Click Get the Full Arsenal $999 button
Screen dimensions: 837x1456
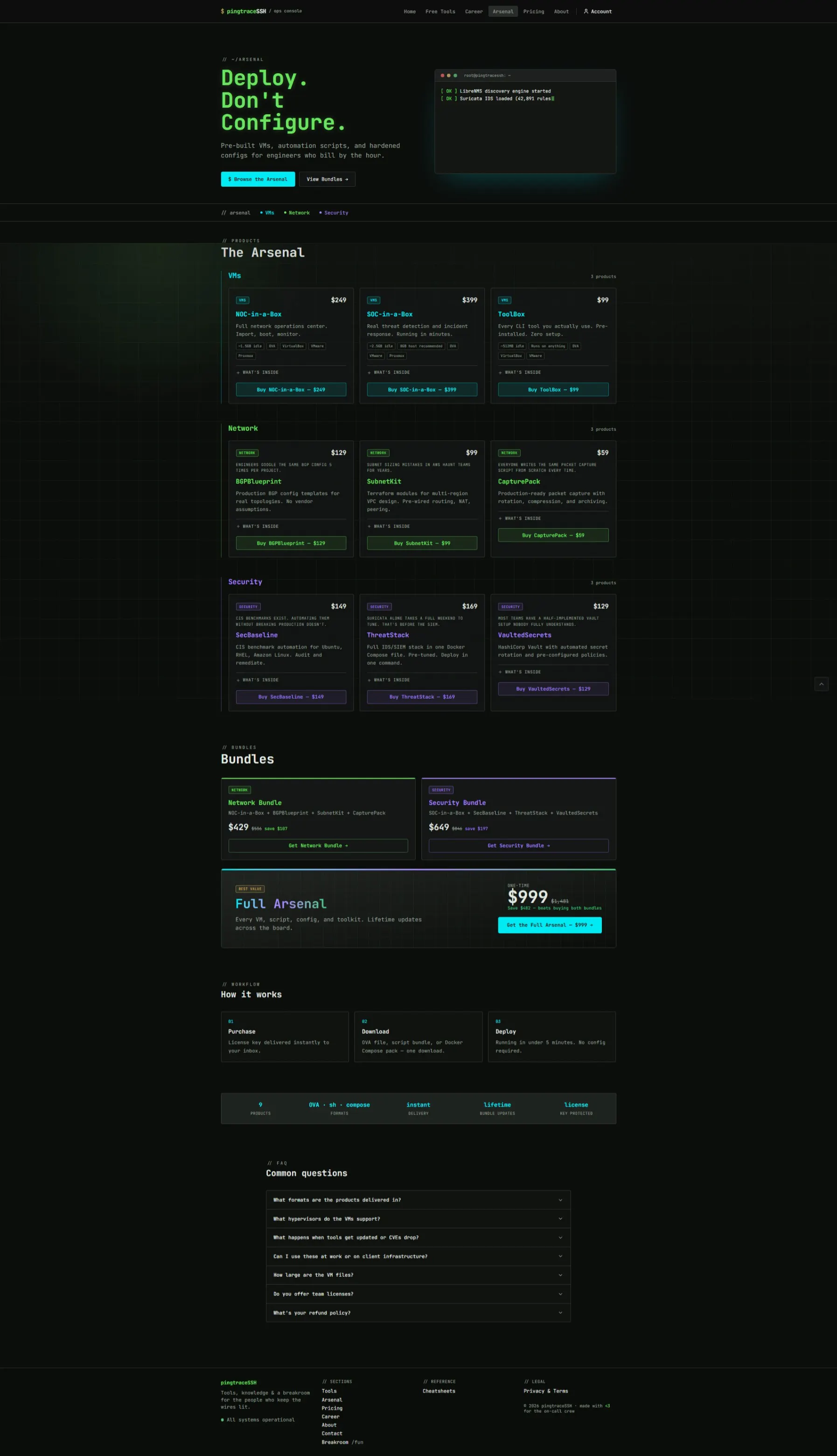click(550, 925)
